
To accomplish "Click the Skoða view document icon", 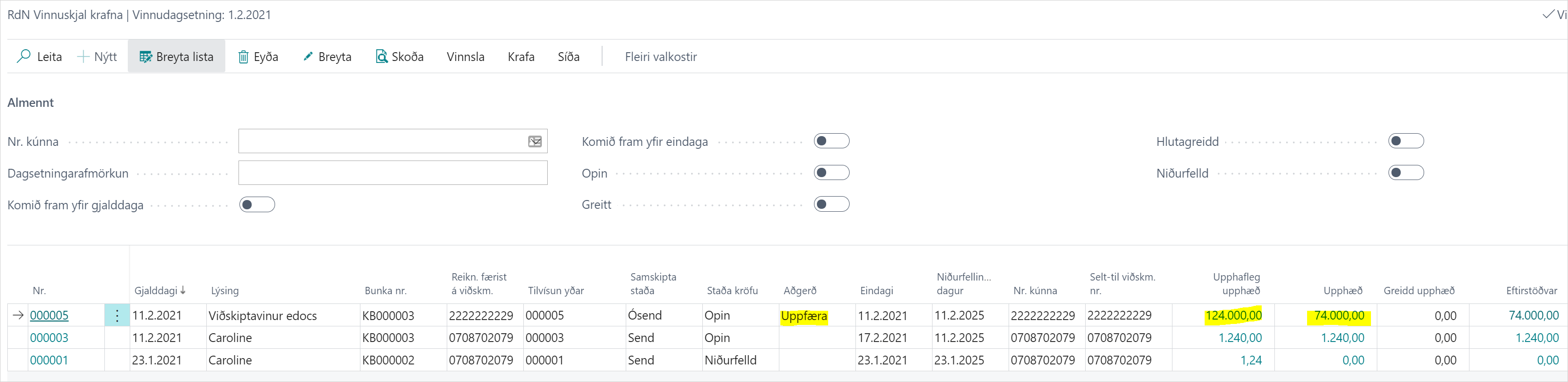I will click(381, 57).
